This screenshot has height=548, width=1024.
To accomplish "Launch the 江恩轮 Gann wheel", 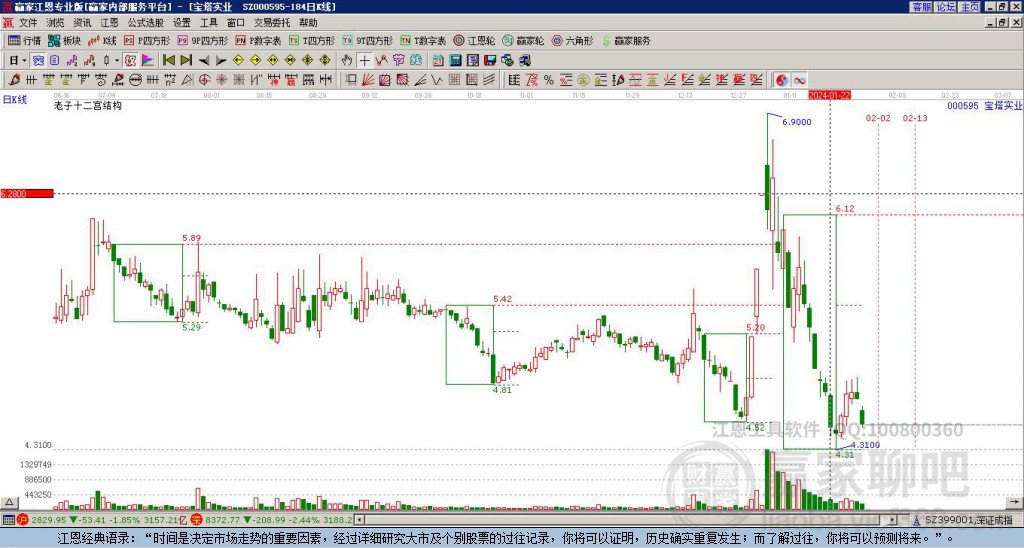I will click(x=474, y=41).
